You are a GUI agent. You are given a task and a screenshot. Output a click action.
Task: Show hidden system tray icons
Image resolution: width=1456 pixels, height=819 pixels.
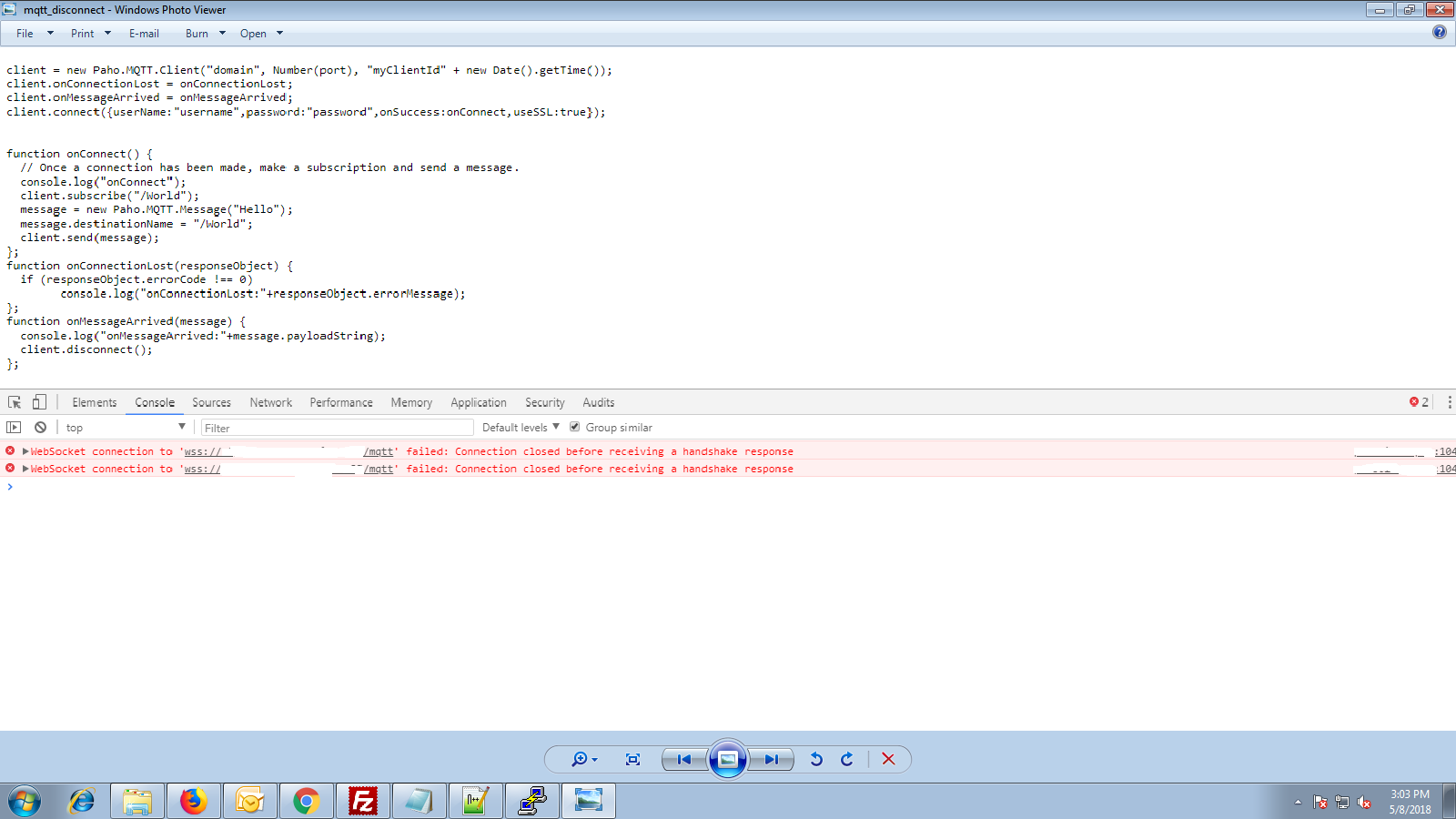pos(1298,802)
